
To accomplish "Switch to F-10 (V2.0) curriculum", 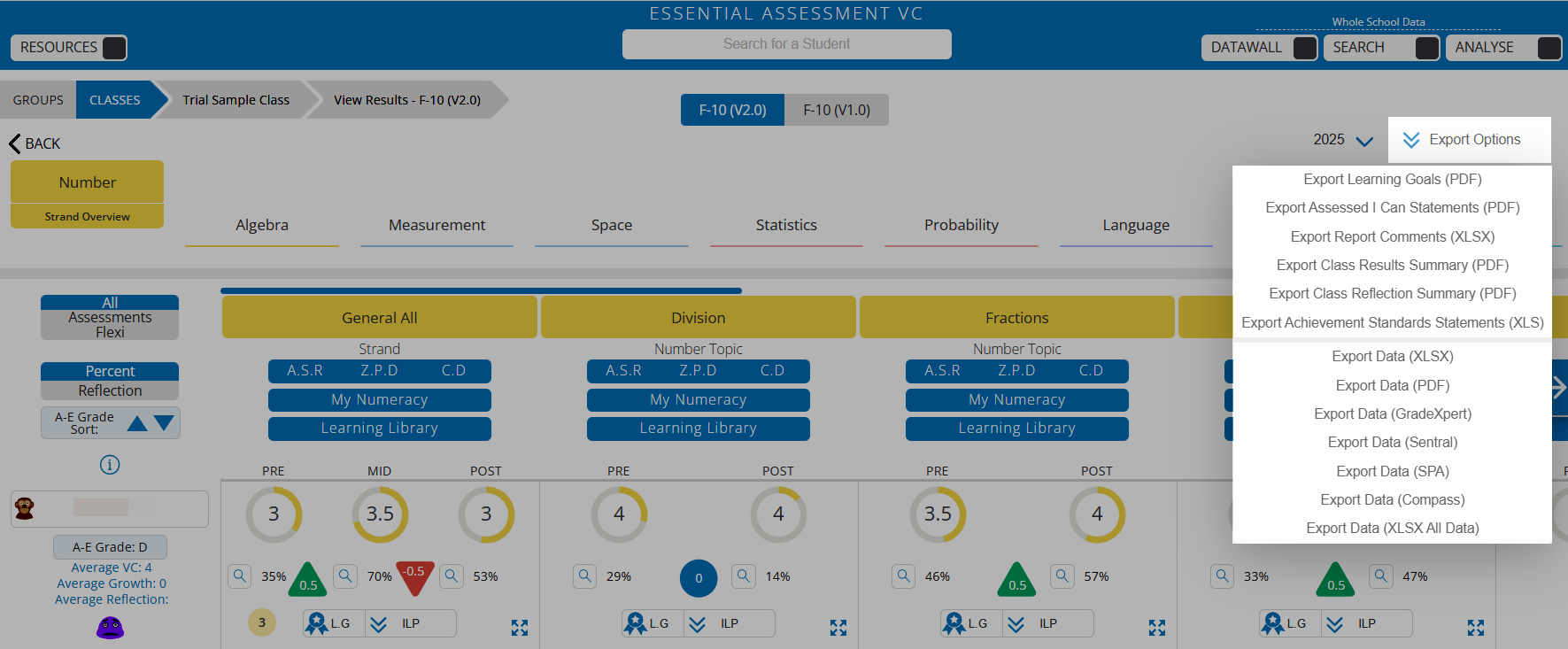I will [x=732, y=110].
